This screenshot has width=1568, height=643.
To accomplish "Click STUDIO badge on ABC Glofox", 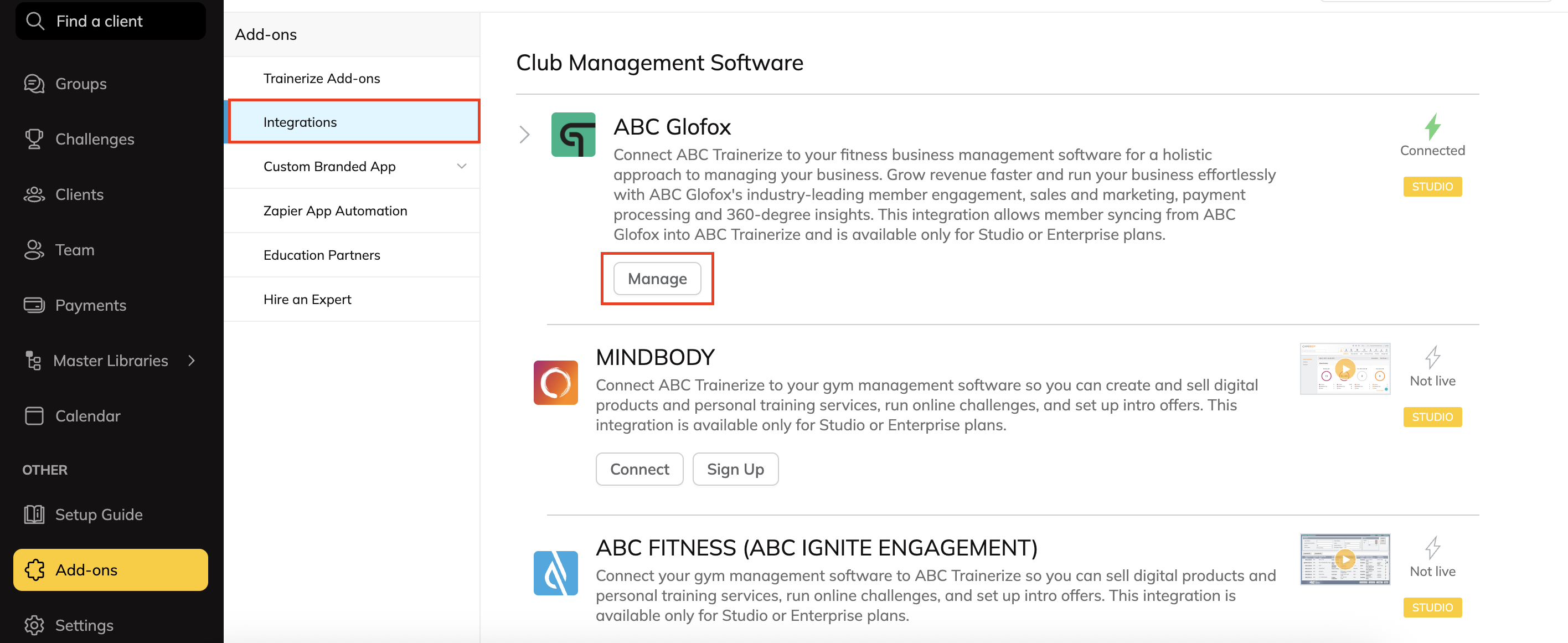I will point(1432,187).
